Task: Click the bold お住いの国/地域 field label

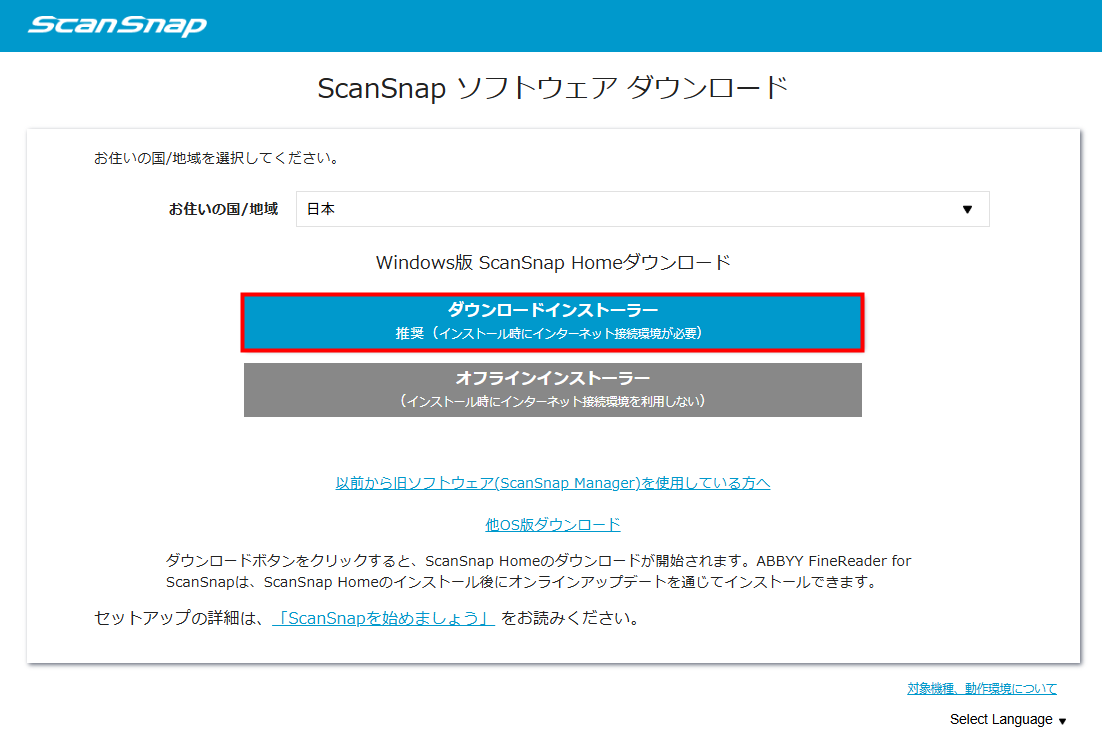Action: (x=223, y=210)
